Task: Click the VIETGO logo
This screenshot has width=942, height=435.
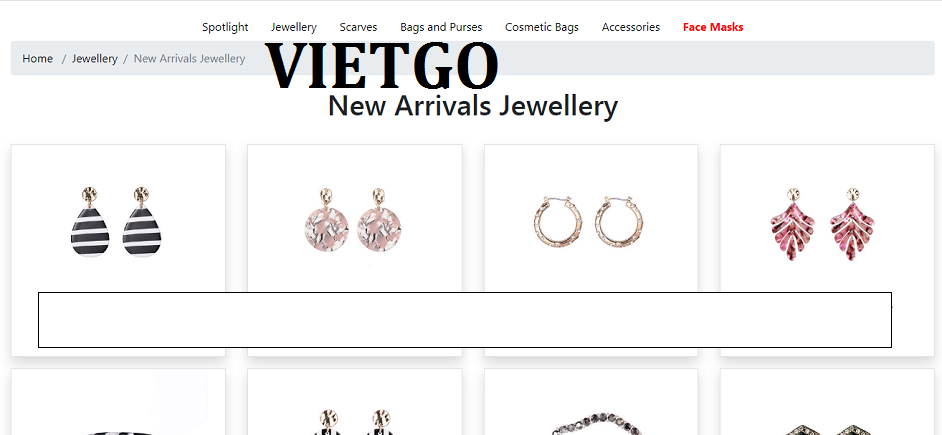Action: [x=381, y=65]
